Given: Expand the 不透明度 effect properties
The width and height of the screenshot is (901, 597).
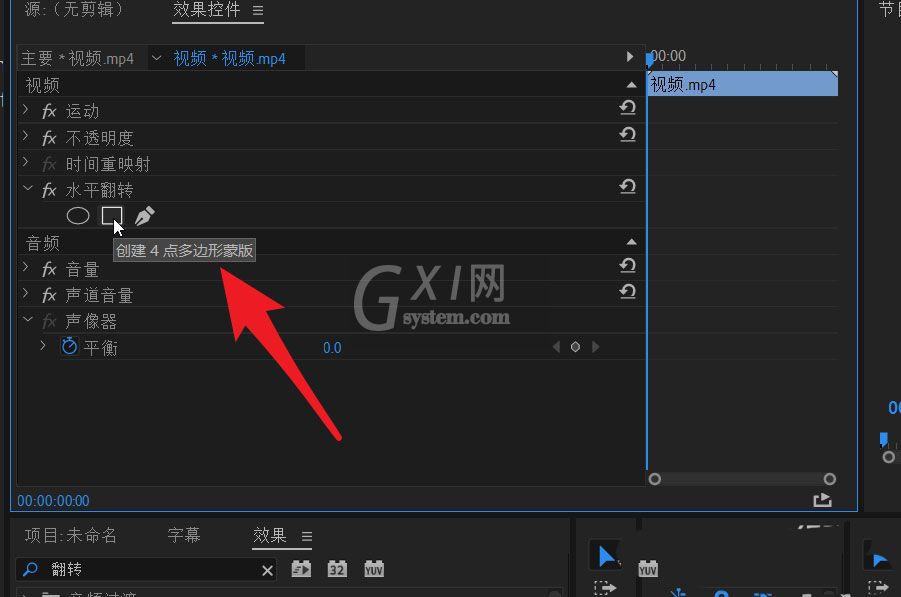Looking at the screenshot, I should (25, 136).
